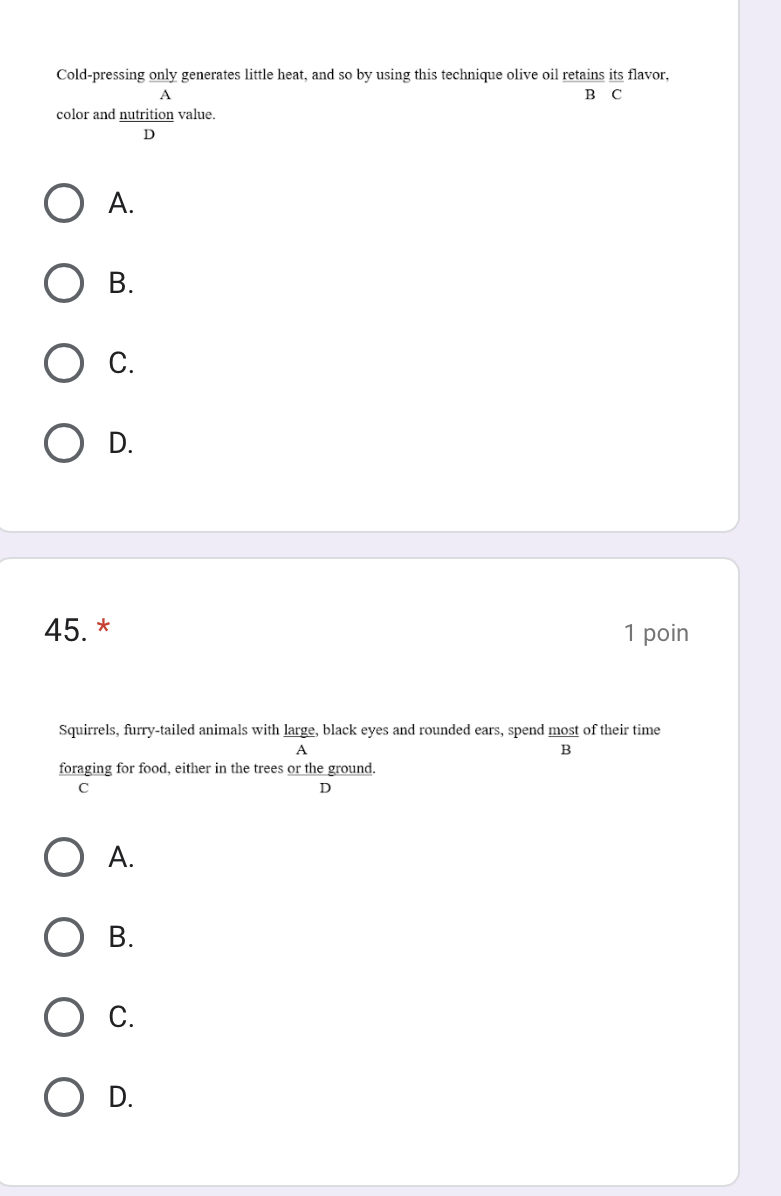This screenshot has width=781, height=1196.
Task: Click the "1 poin" score label
Action: [x=656, y=633]
